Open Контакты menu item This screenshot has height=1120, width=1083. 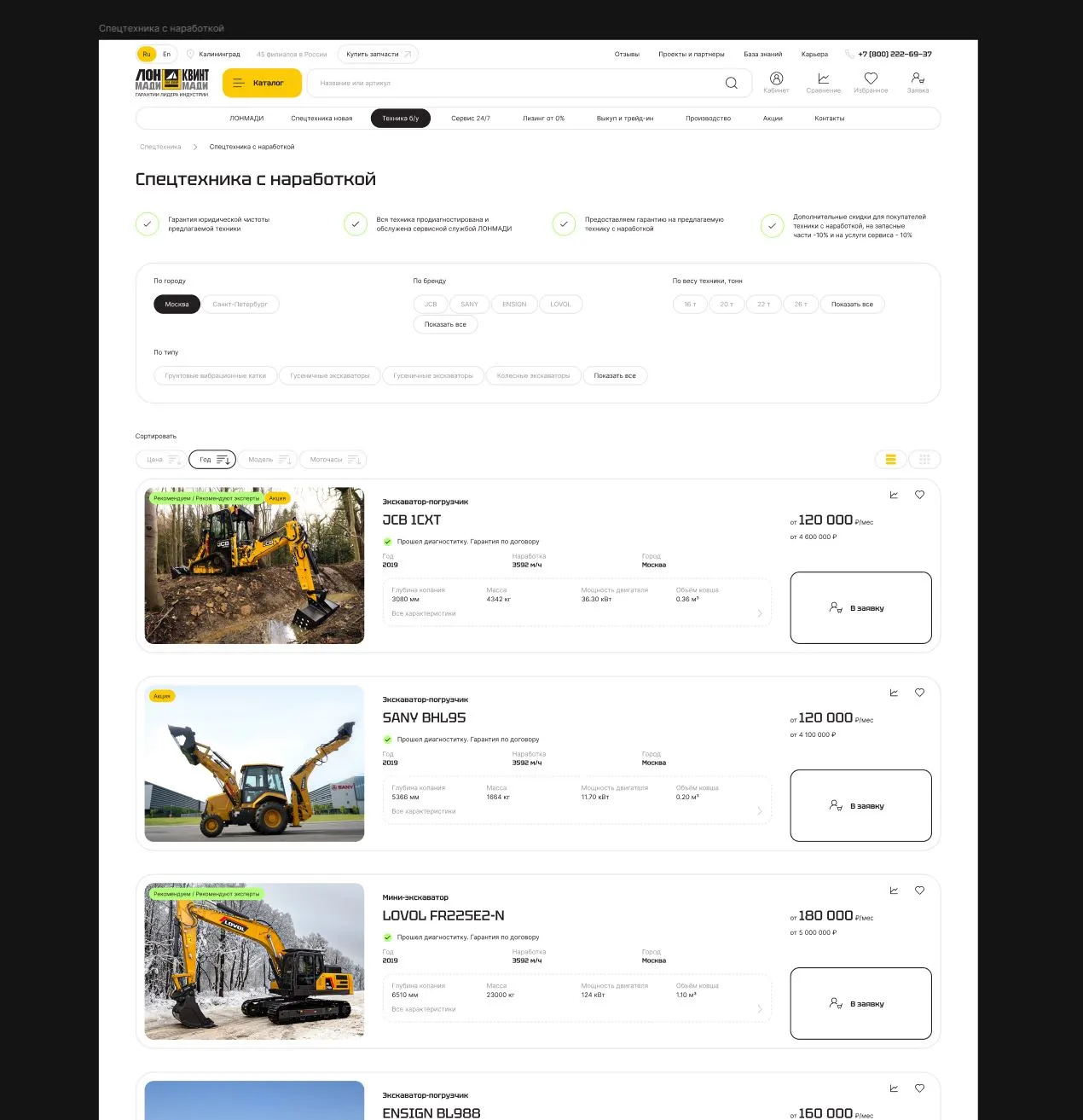pyautogui.click(x=829, y=119)
